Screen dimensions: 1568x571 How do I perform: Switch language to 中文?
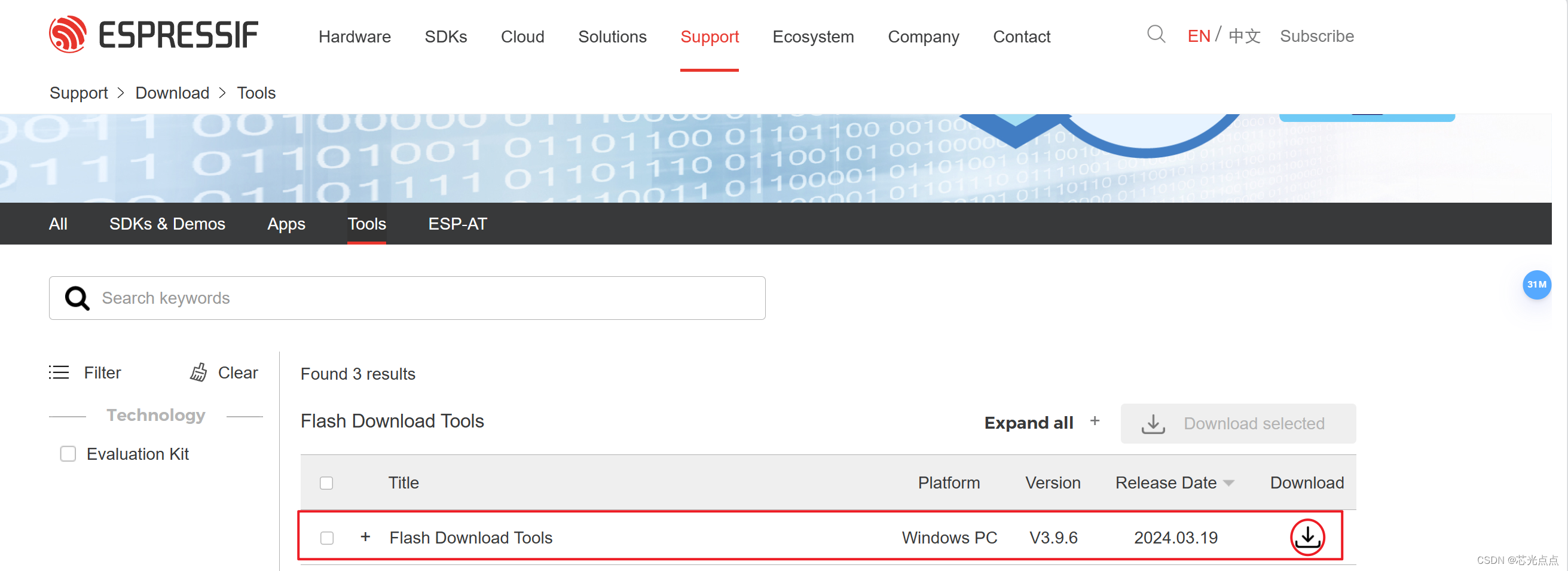click(1244, 36)
